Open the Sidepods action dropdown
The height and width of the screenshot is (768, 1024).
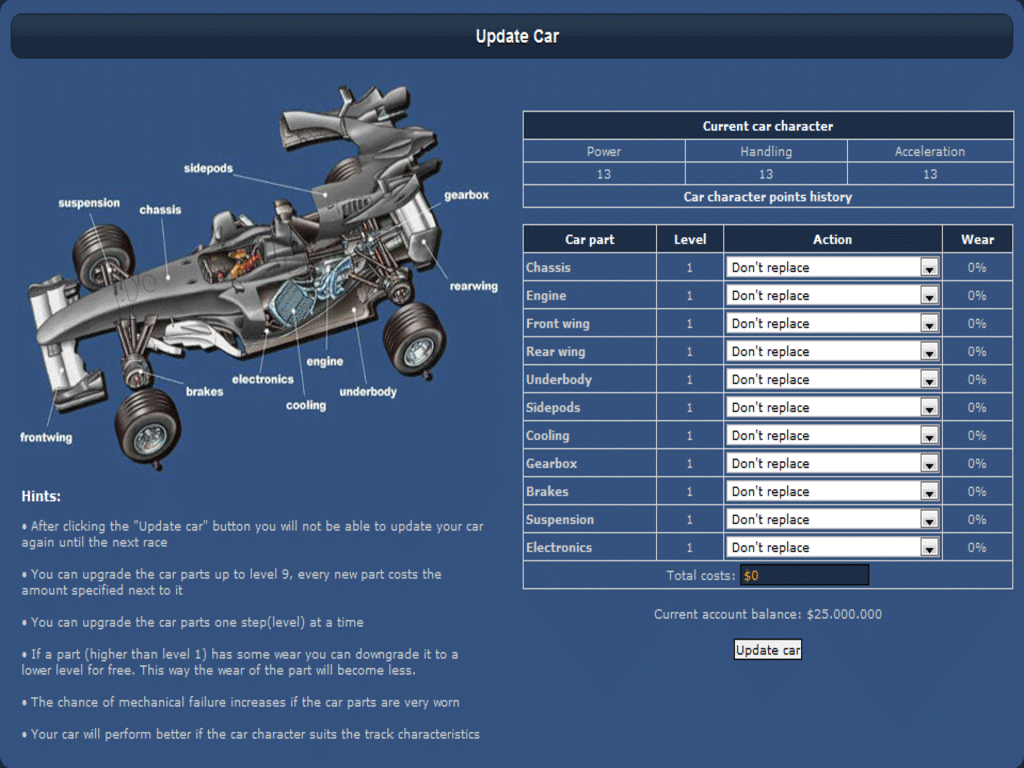[x=832, y=407]
